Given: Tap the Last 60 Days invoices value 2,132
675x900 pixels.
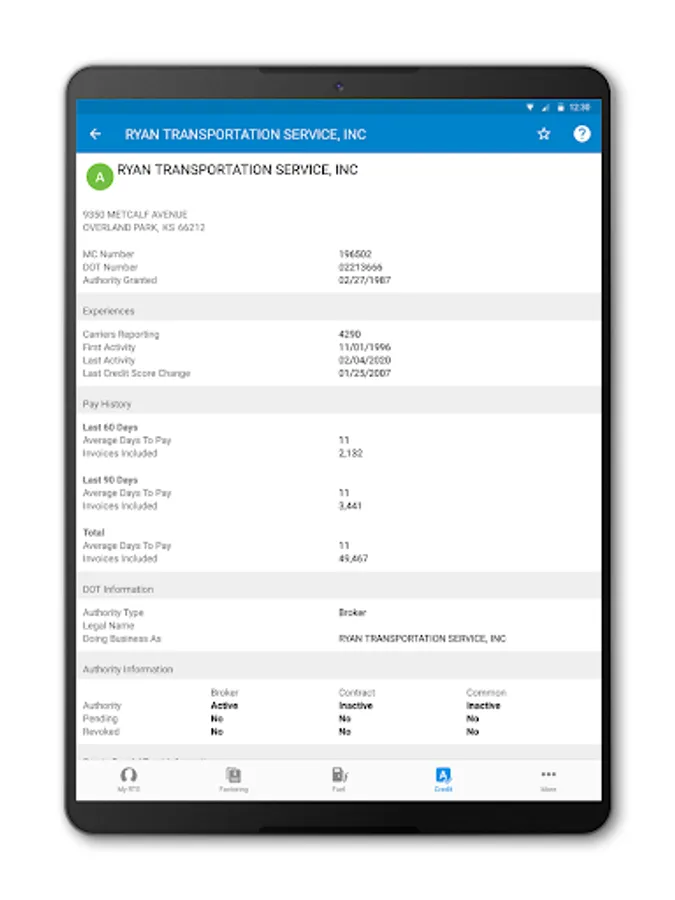Looking at the screenshot, I should coord(351,453).
